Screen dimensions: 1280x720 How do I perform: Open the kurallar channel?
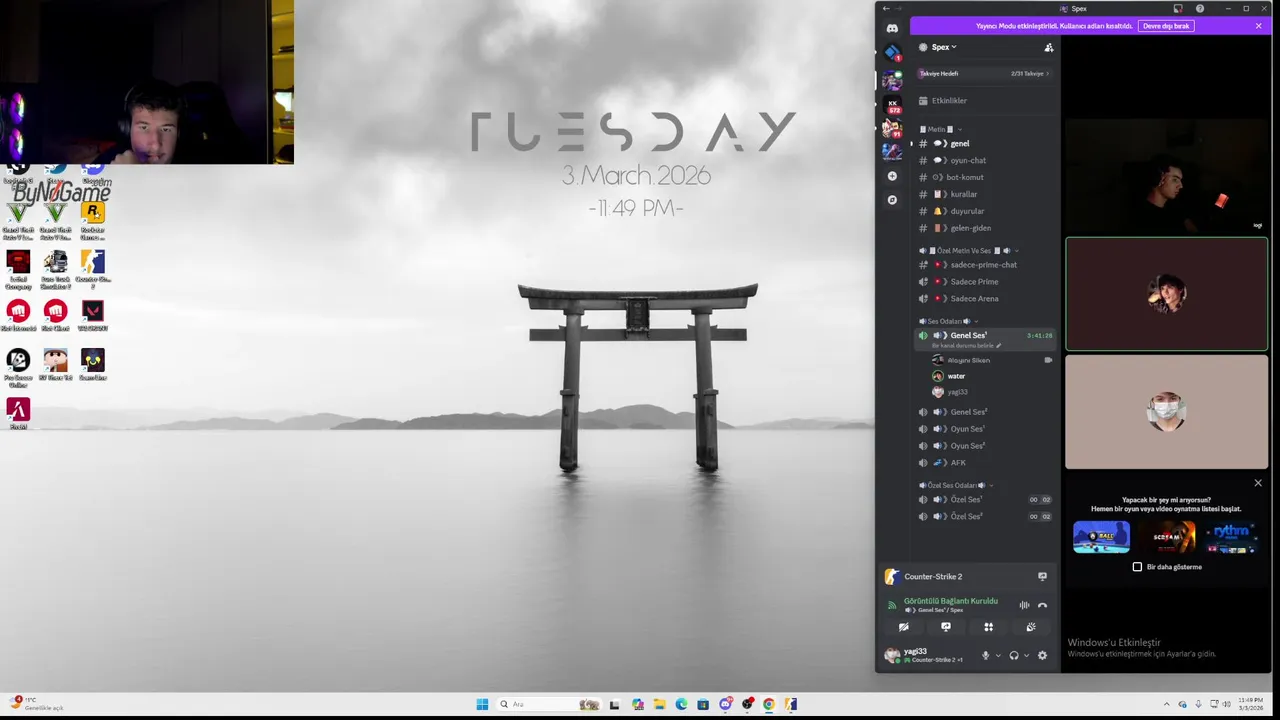[985, 194]
